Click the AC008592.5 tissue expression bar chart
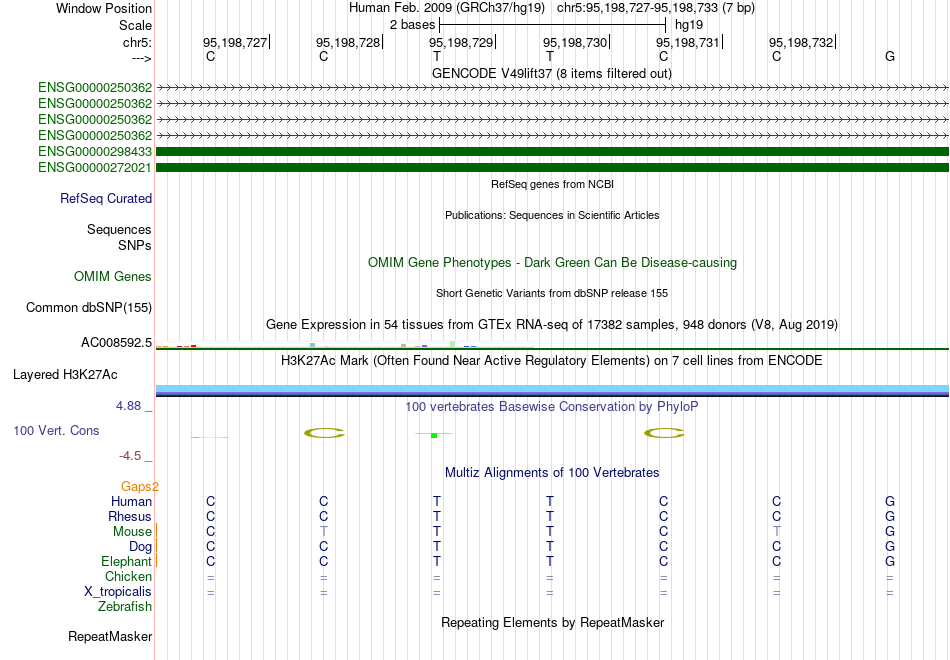 point(344,345)
